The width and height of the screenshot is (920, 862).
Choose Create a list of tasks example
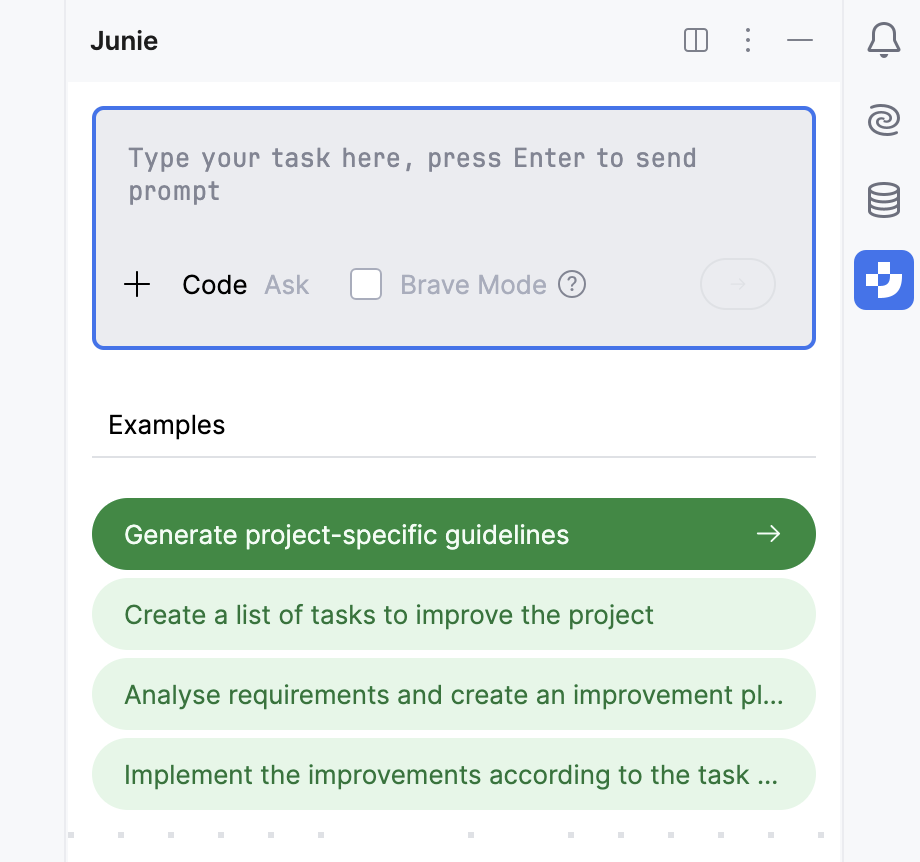point(454,614)
